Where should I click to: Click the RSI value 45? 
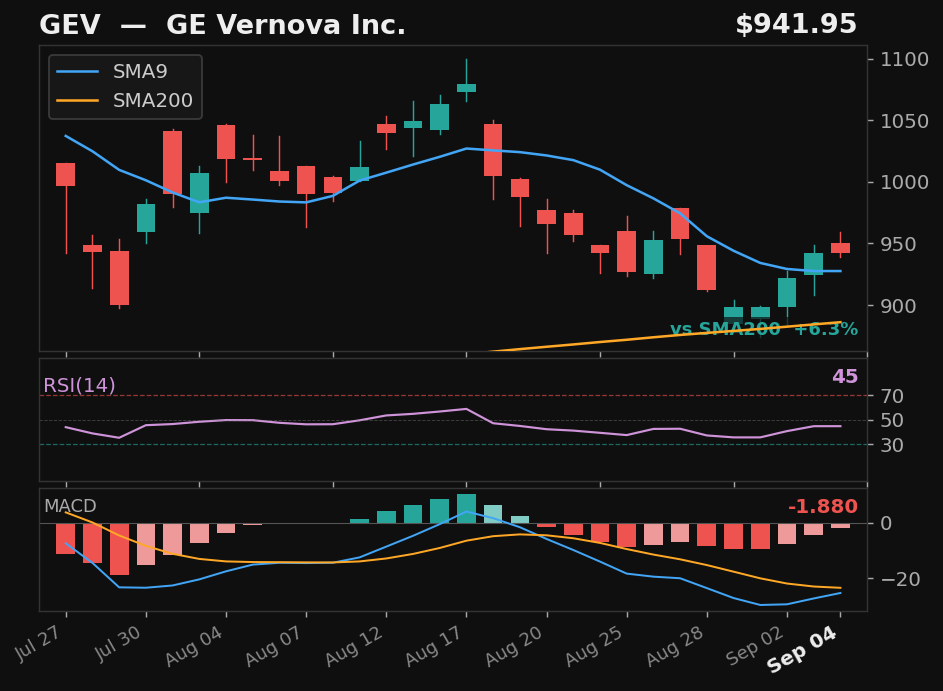tap(845, 376)
